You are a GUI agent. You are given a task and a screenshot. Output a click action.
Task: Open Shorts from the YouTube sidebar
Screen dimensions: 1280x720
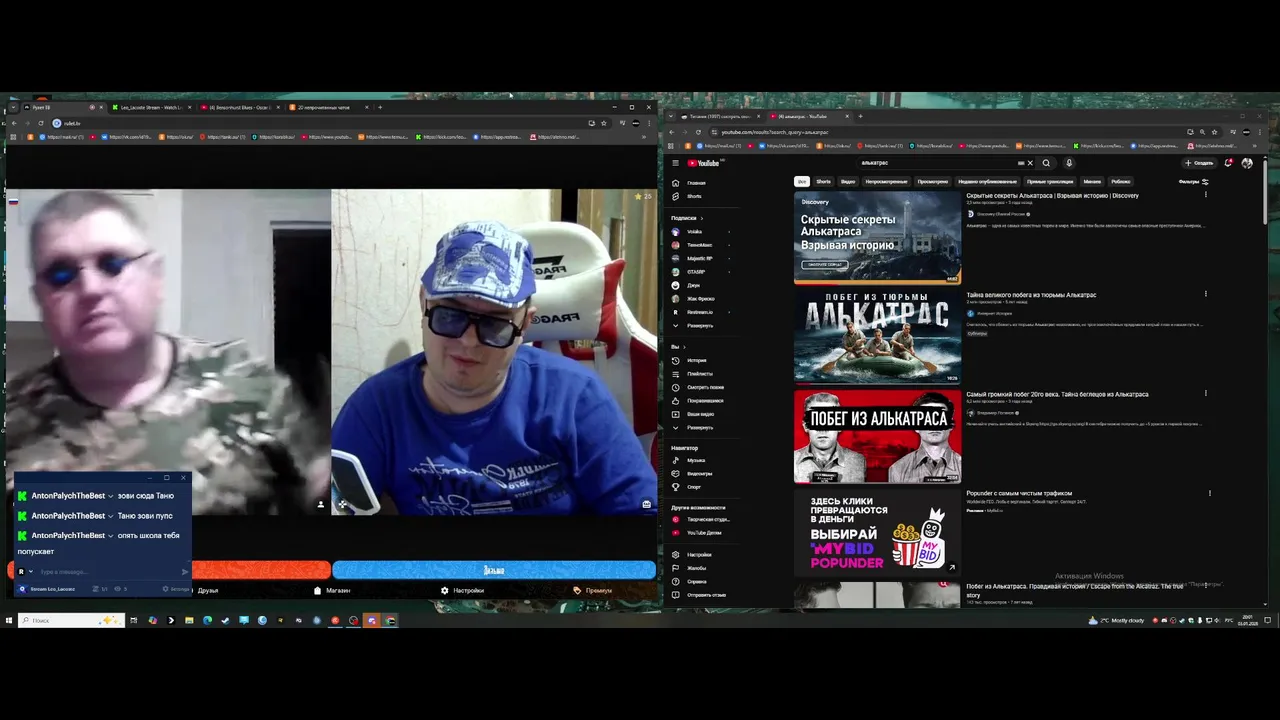click(694, 196)
